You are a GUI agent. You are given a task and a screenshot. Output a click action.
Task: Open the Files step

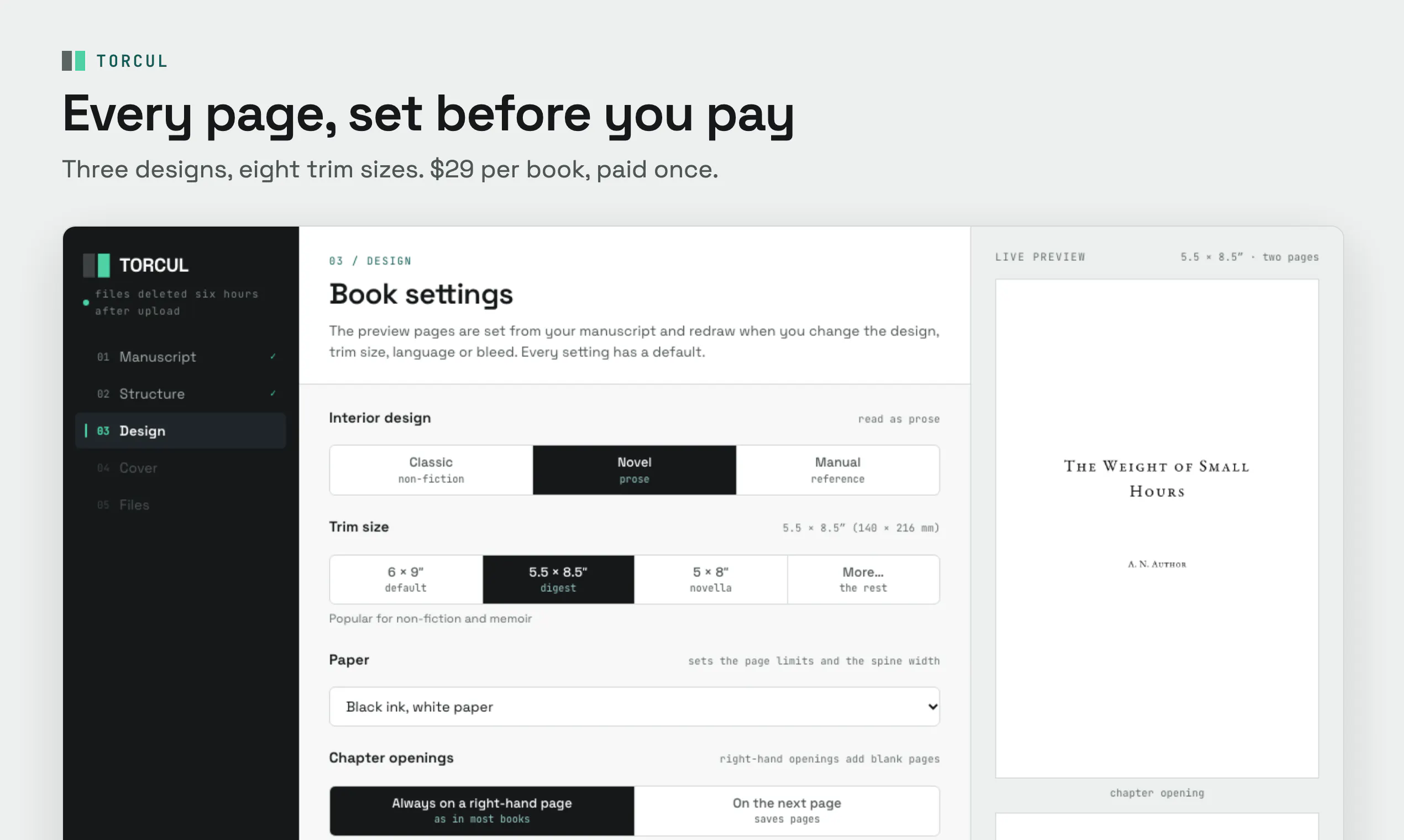point(181,505)
